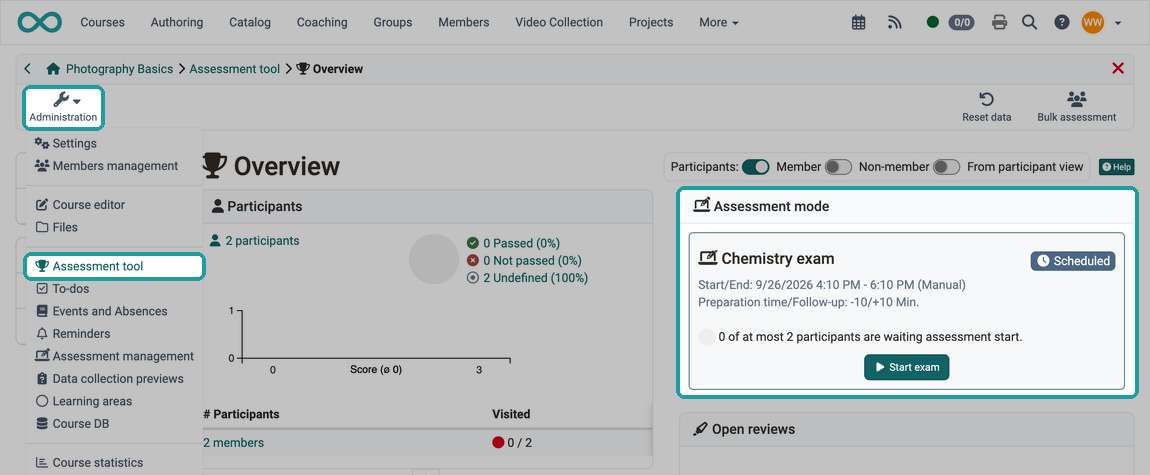Viewport: 1150px width, 475px height.
Task: Click the printer icon
Action: click(x=999, y=23)
